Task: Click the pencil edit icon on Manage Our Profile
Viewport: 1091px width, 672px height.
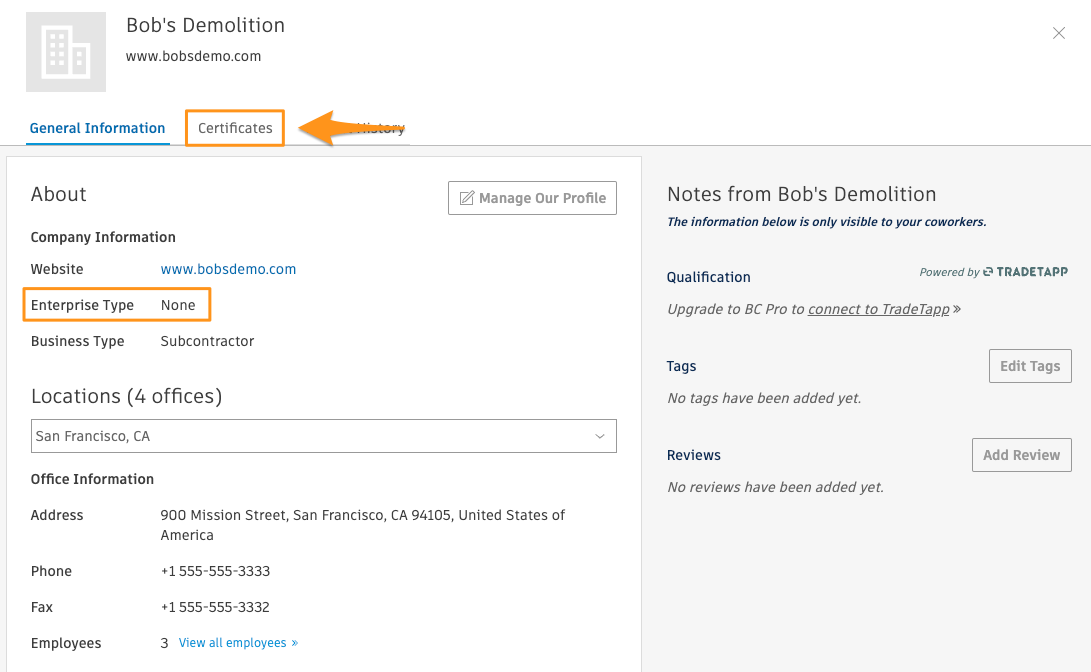Action: (x=467, y=198)
